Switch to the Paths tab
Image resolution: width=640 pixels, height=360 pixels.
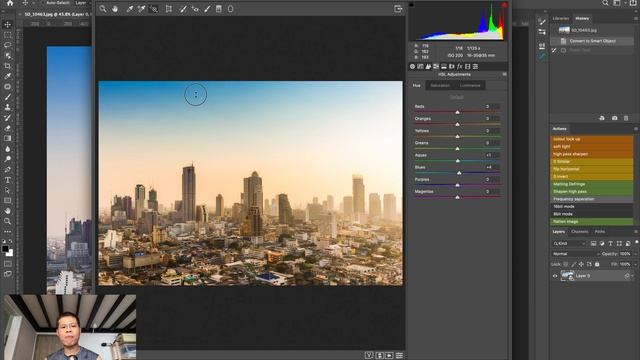[600, 231]
